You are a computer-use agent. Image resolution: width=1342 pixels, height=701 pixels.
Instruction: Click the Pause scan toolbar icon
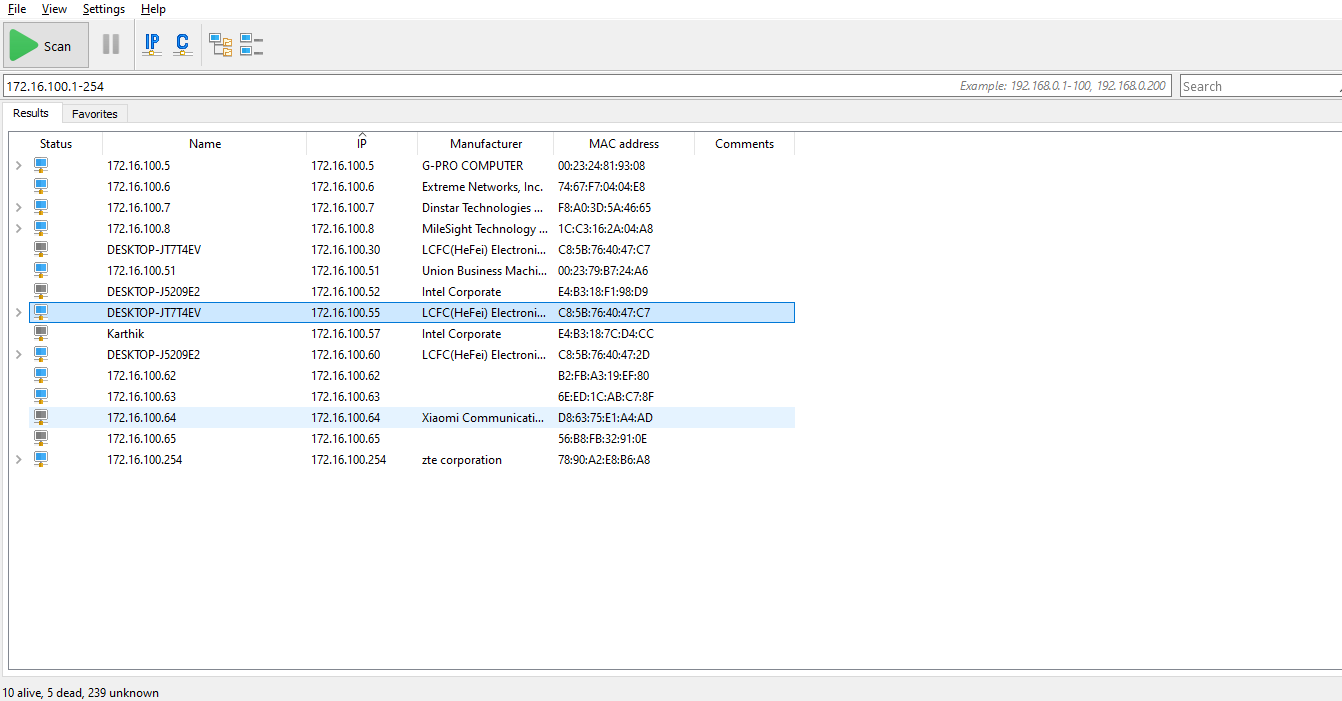(x=111, y=45)
